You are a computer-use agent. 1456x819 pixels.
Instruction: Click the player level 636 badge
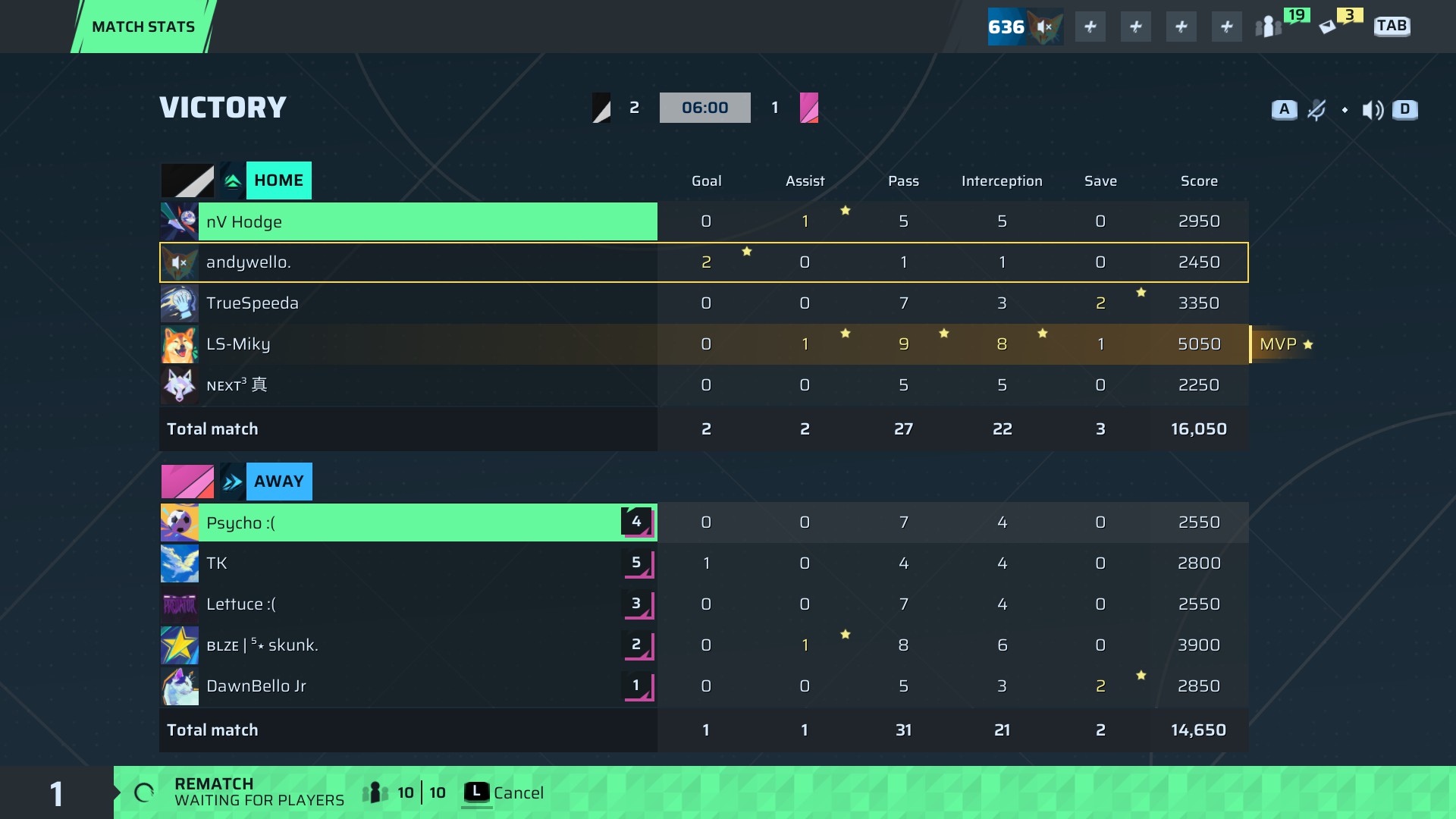(1025, 27)
